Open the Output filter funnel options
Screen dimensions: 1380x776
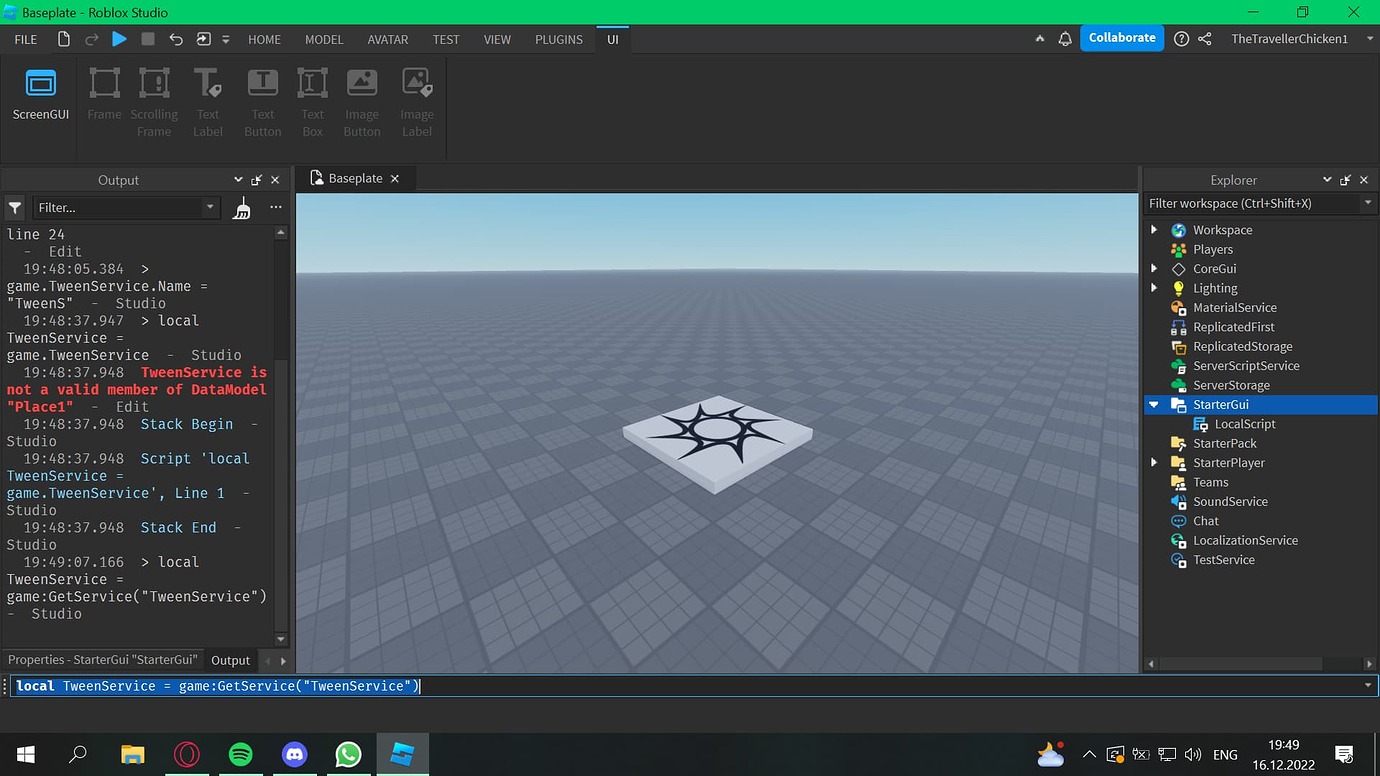[x=14, y=207]
